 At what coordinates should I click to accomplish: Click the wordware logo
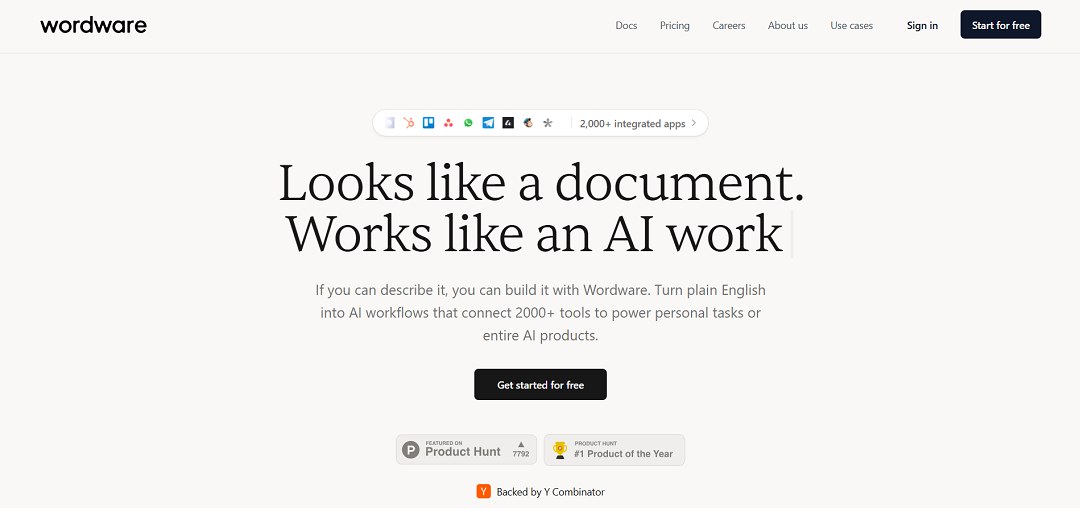(x=94, y=25)
